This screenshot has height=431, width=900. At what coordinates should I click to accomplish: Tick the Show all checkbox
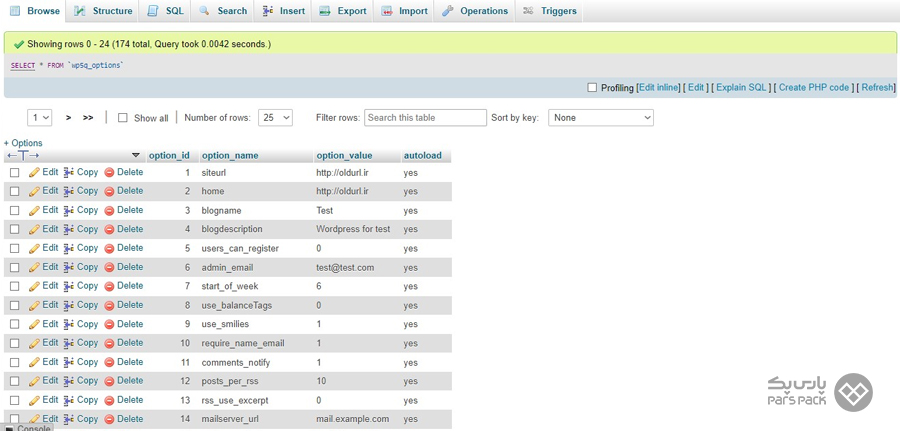[122, 118]
